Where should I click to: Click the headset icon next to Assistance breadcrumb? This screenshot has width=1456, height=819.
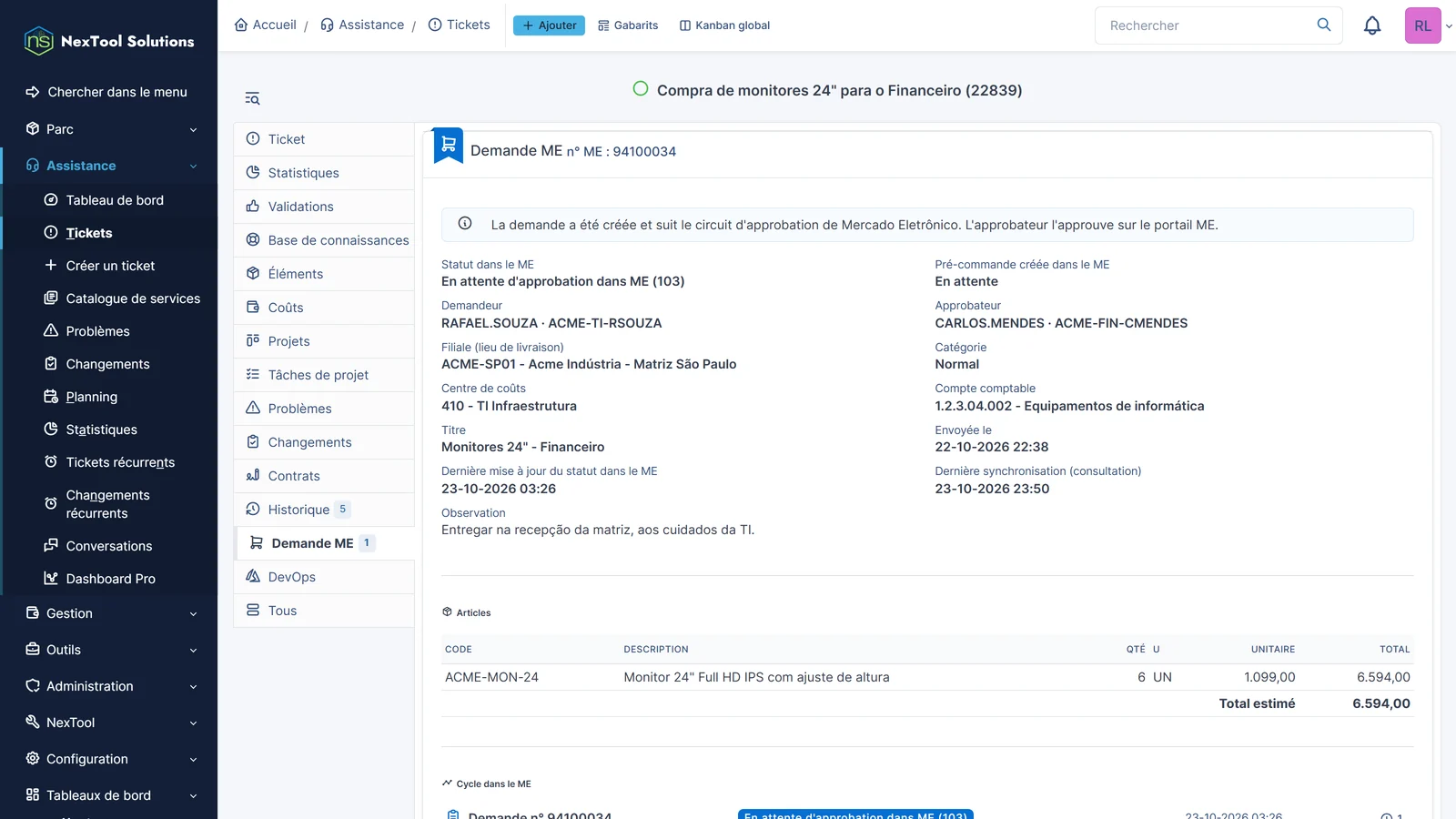pyautogui.click(x=328, y=25)
